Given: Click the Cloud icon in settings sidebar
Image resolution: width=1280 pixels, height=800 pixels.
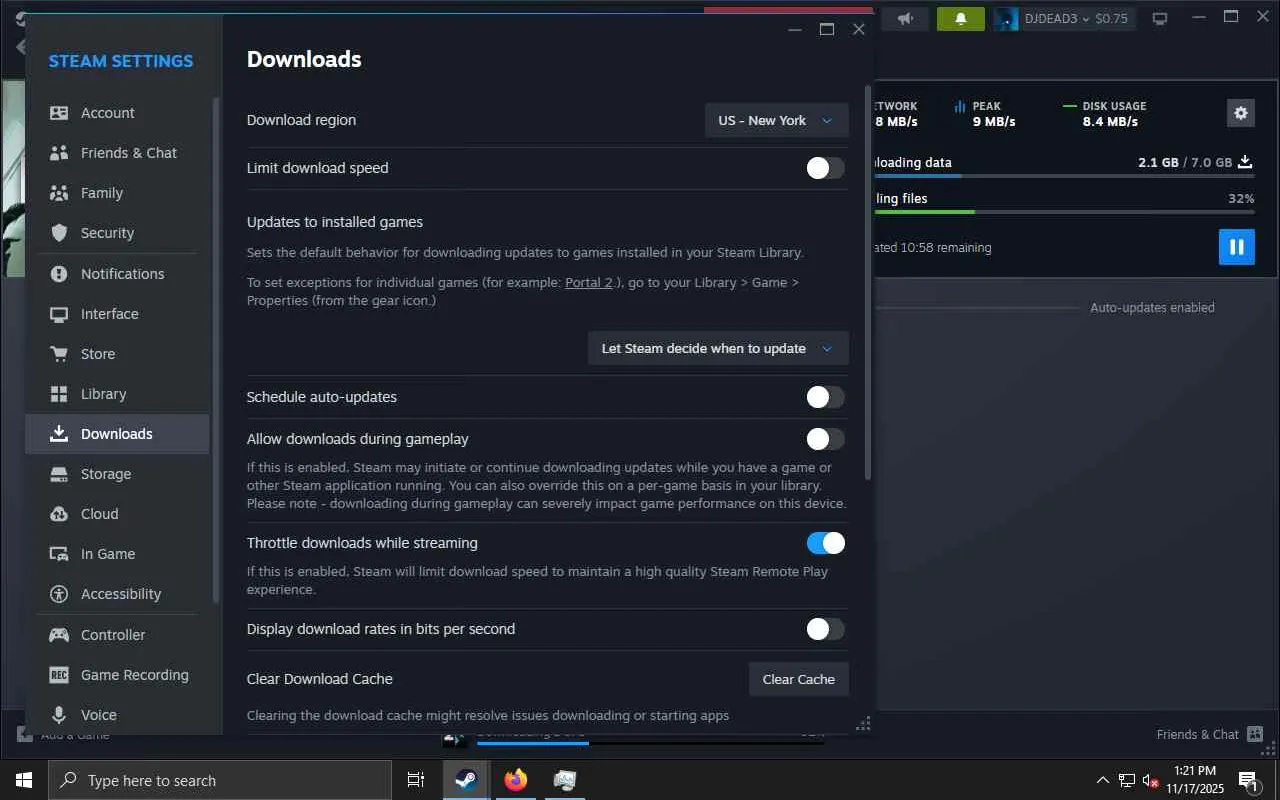Looking at the screenshot, I should click(59, 514).
